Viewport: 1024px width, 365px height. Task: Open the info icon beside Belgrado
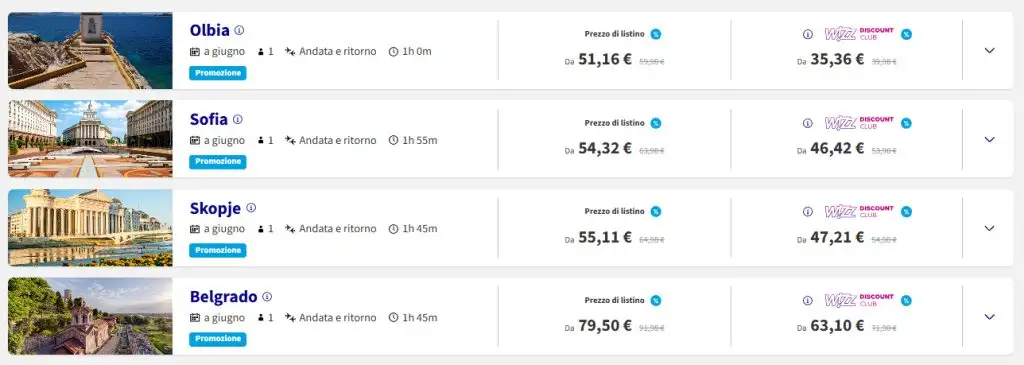[x=267, y=296]
